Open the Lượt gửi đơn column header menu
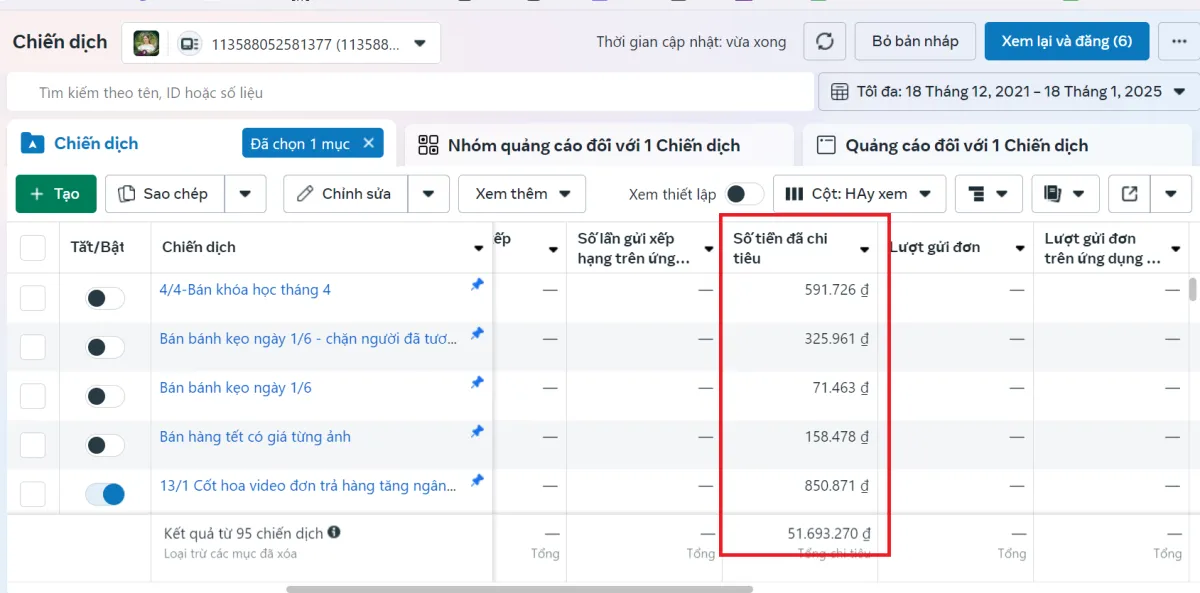This screenshot has width=1200, height=593. coord(1020,248)
